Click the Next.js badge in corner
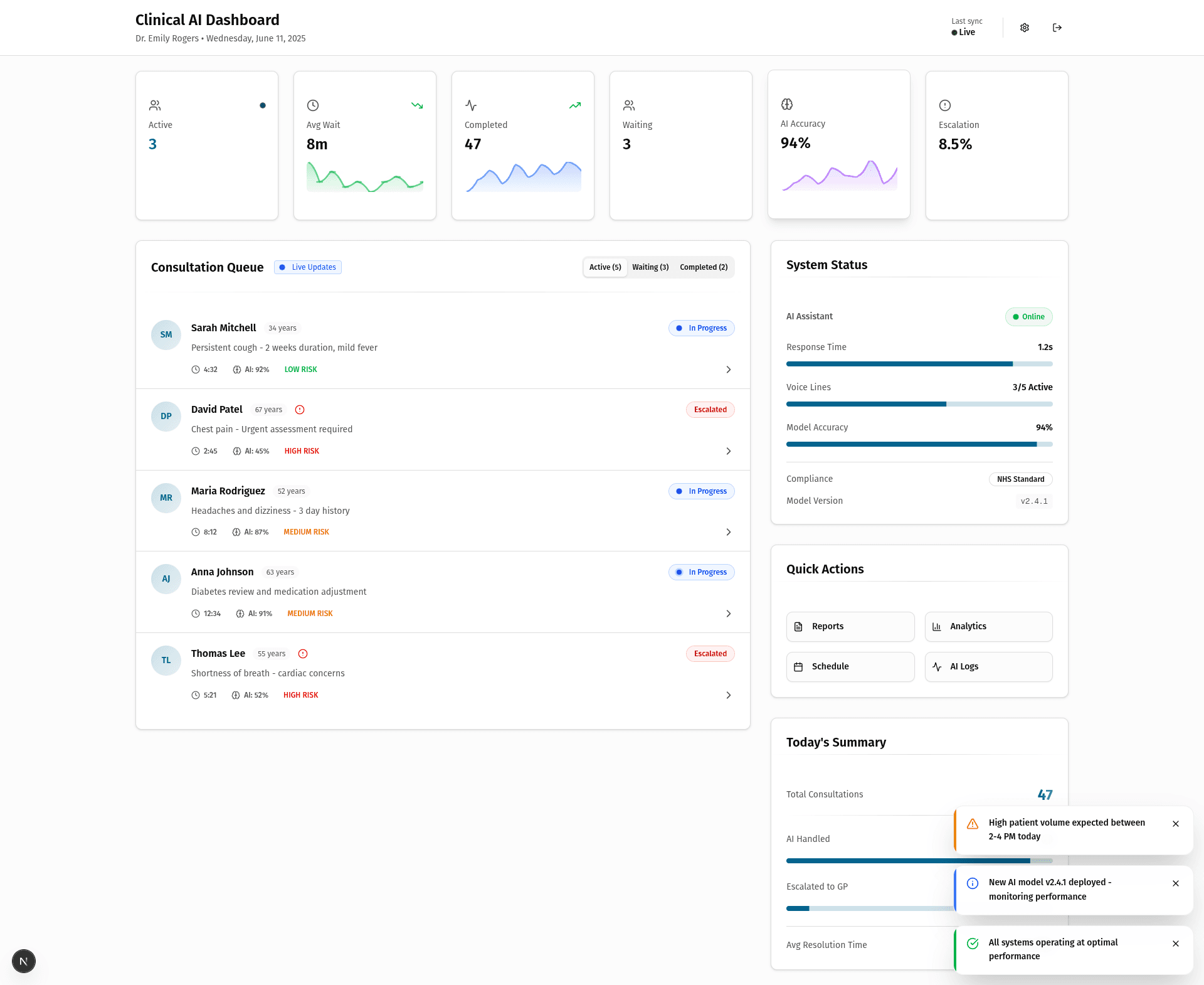This screenshot has height=985, width=1204. pos(24,961)
